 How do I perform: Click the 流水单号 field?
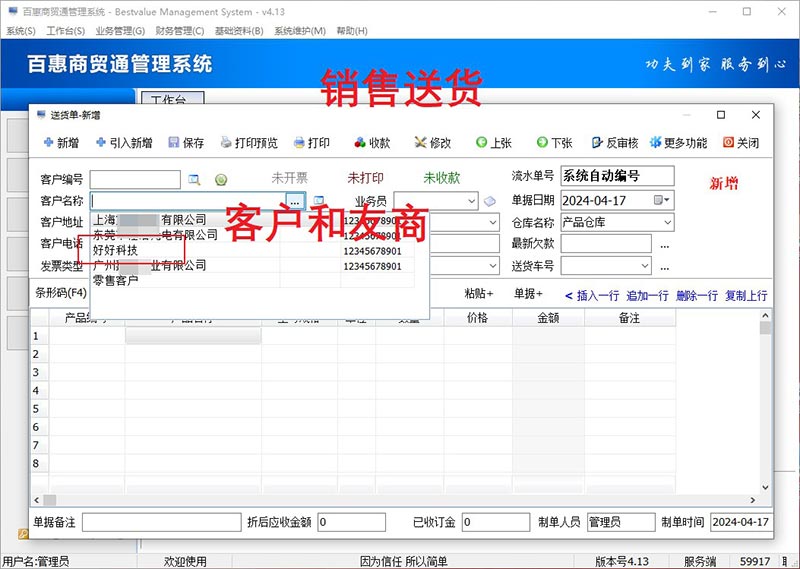pyautogui.click(x=617, y=176)
